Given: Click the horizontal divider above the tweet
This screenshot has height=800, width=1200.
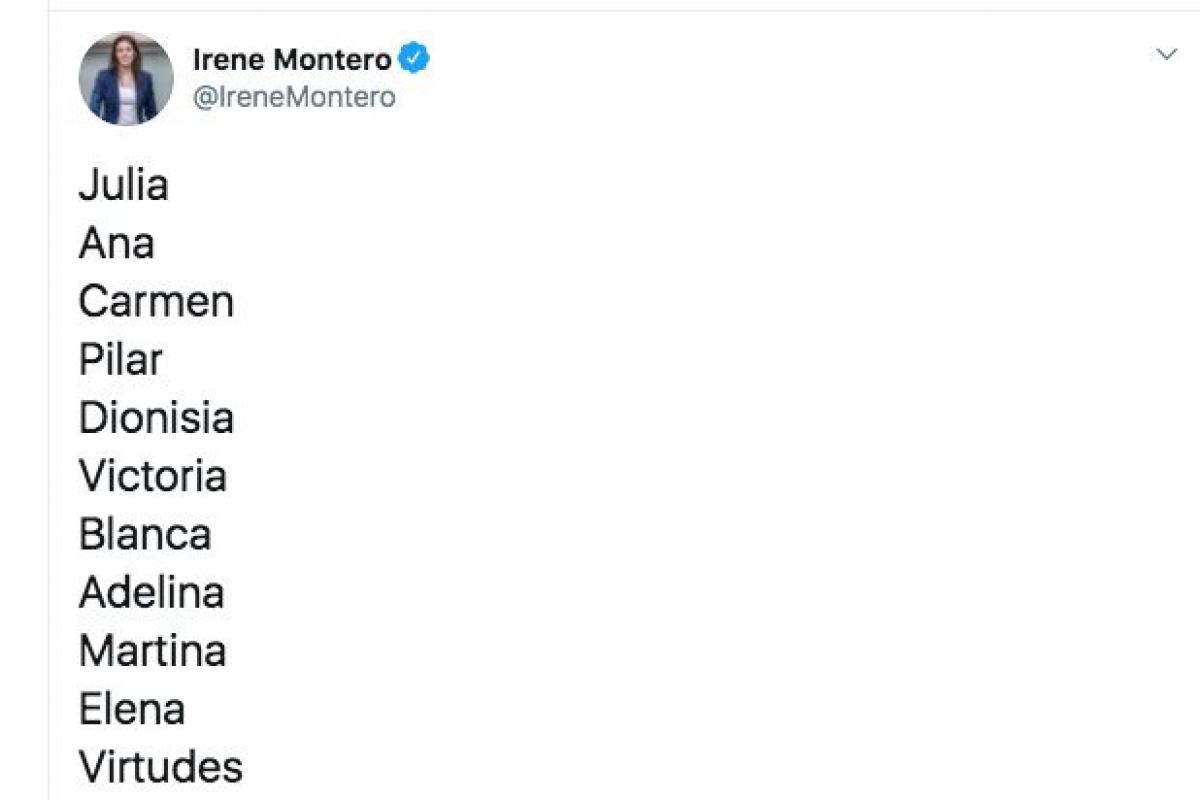Looking at the screenshot, I should point(600,11).
